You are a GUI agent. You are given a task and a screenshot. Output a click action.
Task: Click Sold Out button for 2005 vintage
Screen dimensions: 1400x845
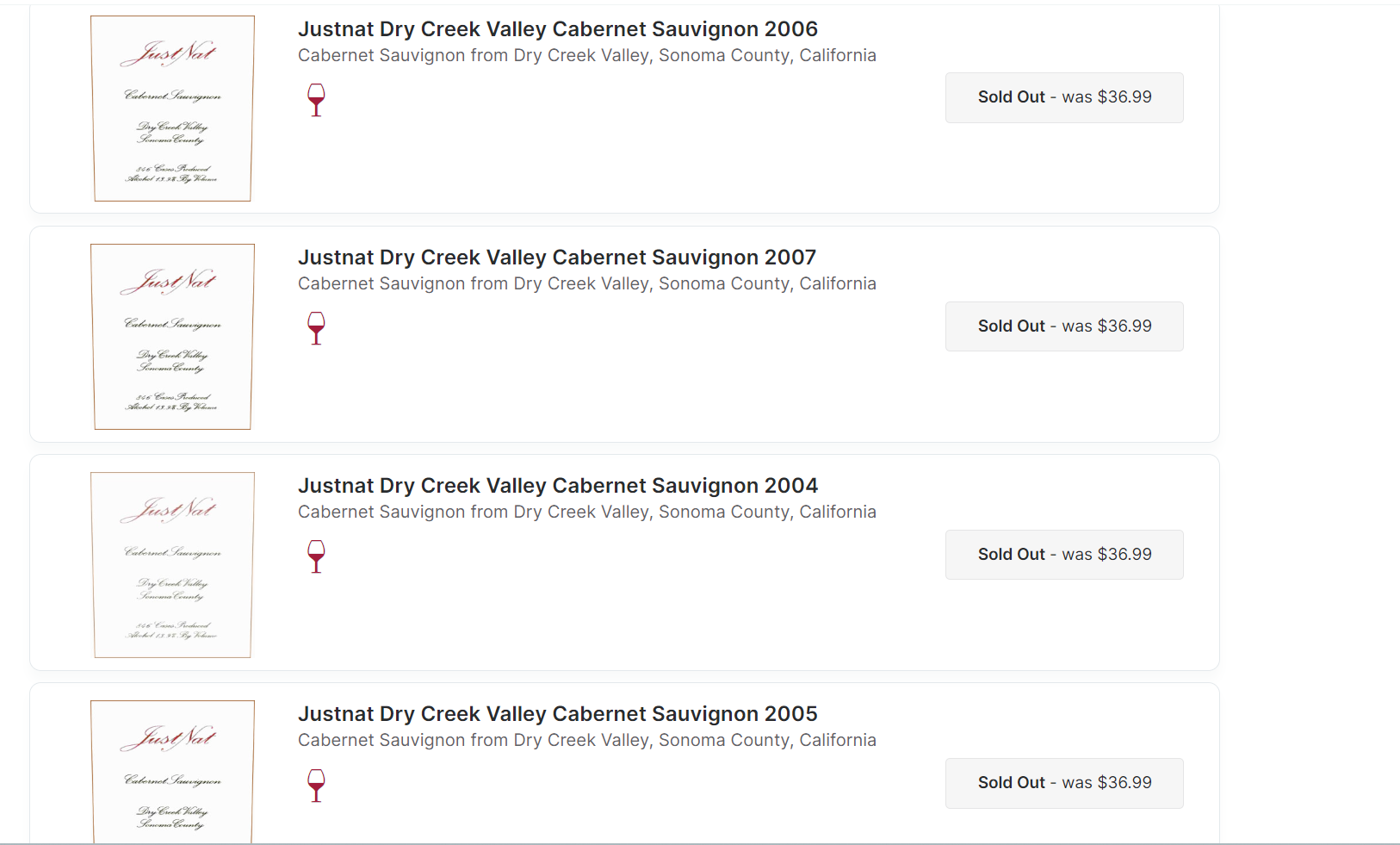pos(1064,783)
